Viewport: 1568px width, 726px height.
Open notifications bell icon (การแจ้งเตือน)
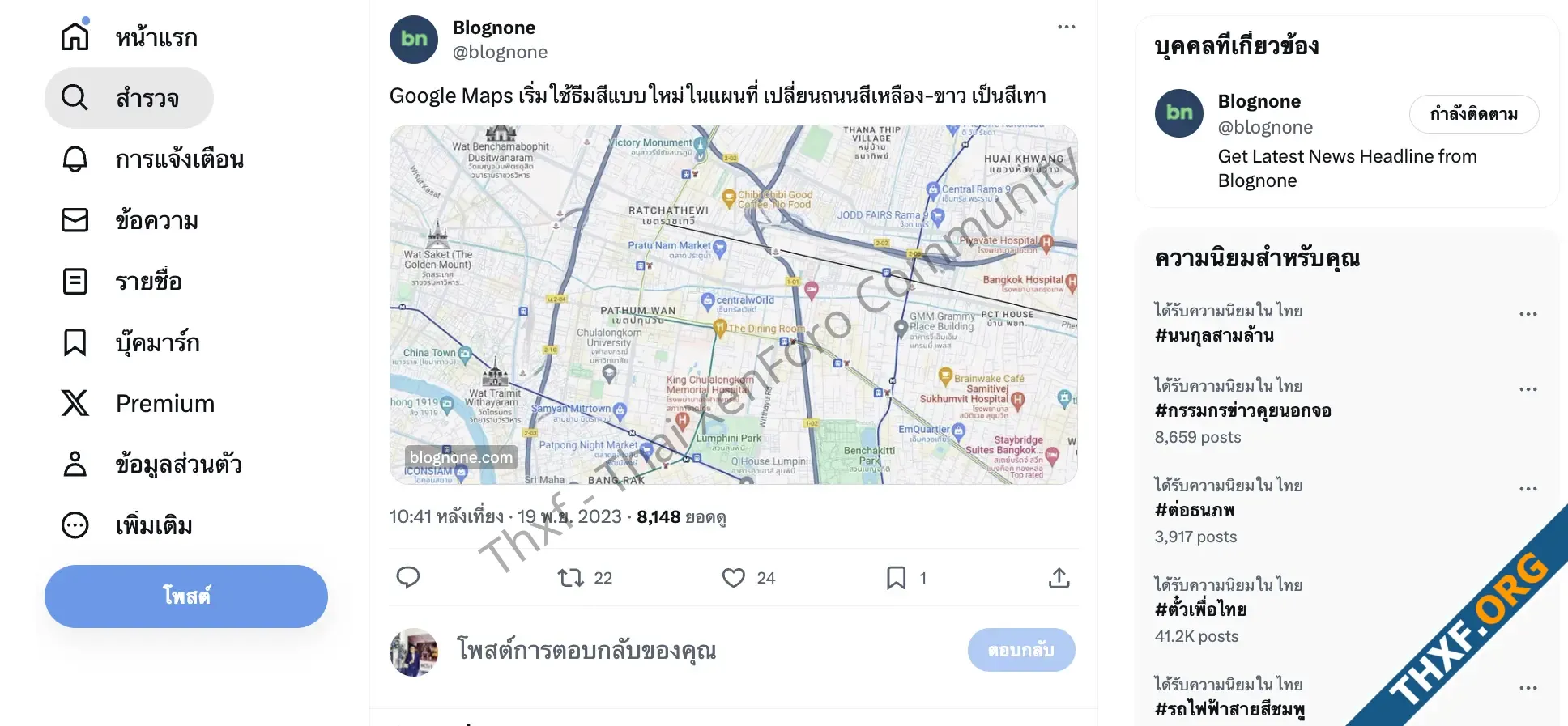[75, 159]
